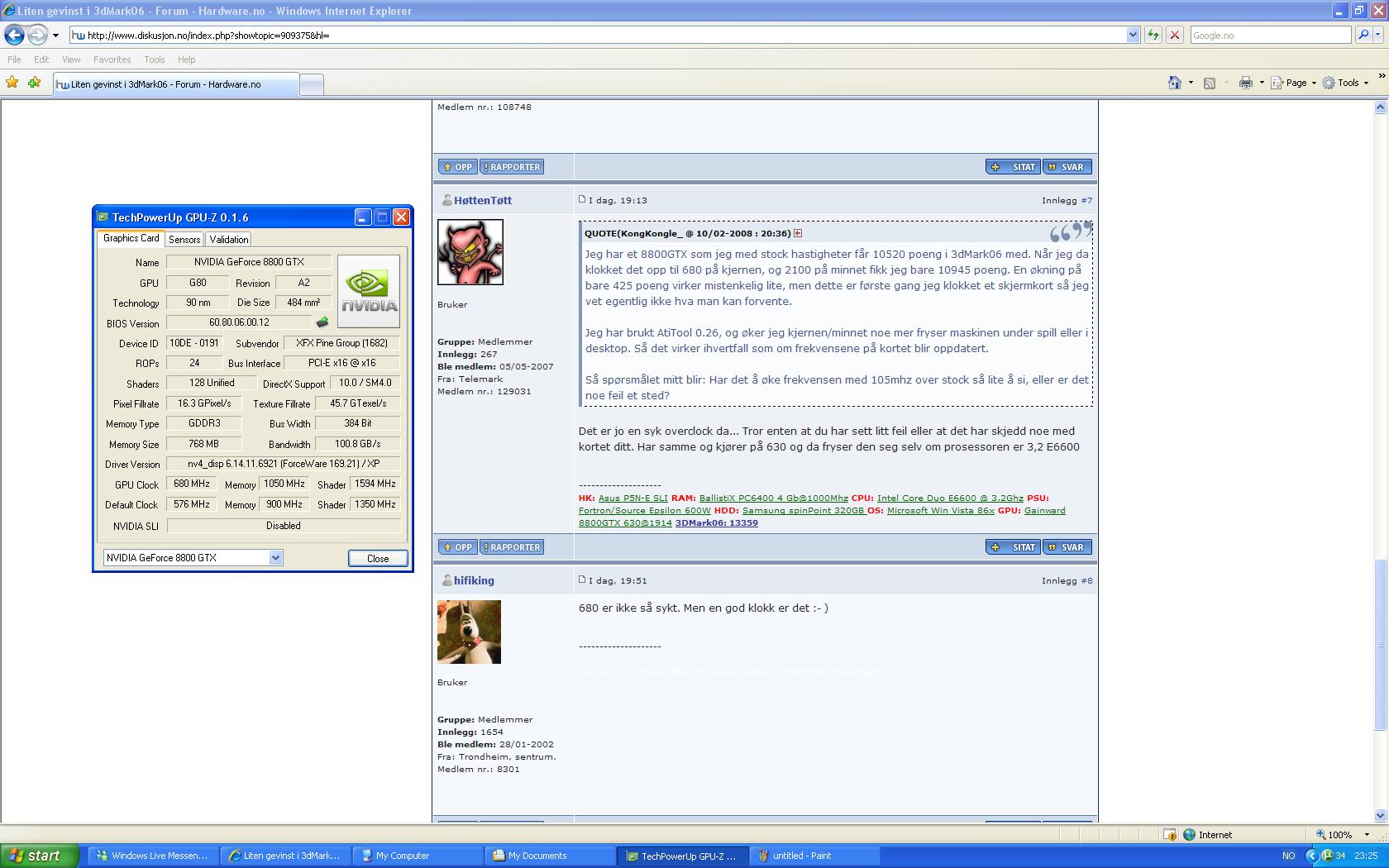
Task: Open GPU selection dropdown in GPU-Z
Action: coord(275,558)
